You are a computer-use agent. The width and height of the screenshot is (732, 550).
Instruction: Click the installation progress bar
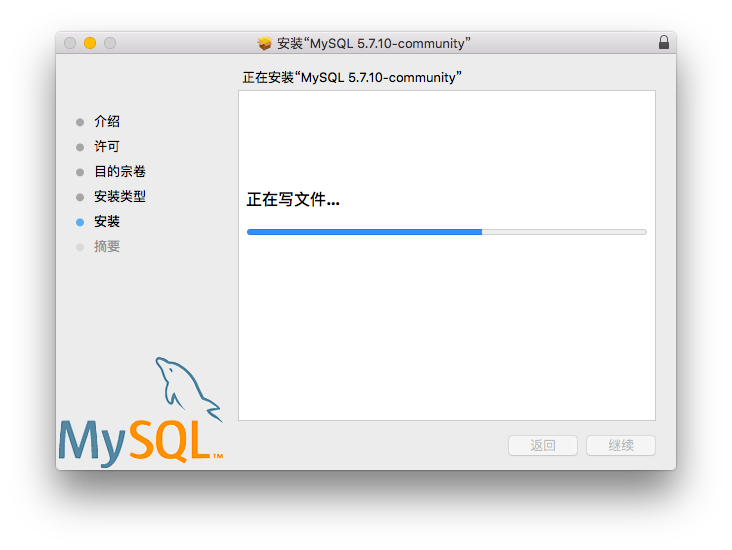(x=447, y=232)
